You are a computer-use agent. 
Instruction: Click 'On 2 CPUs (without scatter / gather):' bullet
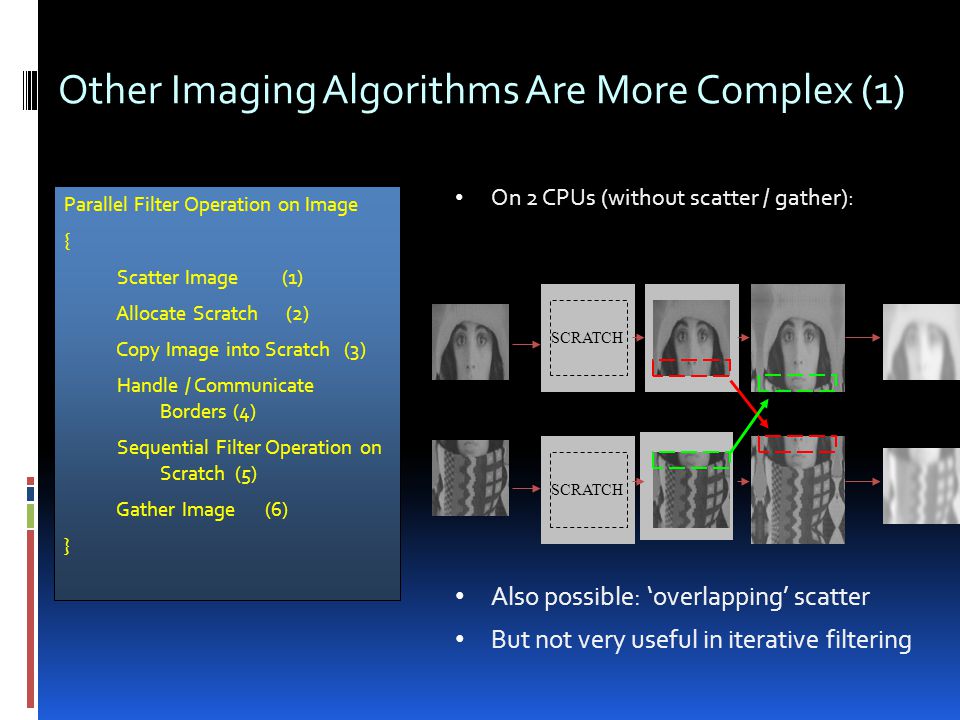tap(672, 198)
